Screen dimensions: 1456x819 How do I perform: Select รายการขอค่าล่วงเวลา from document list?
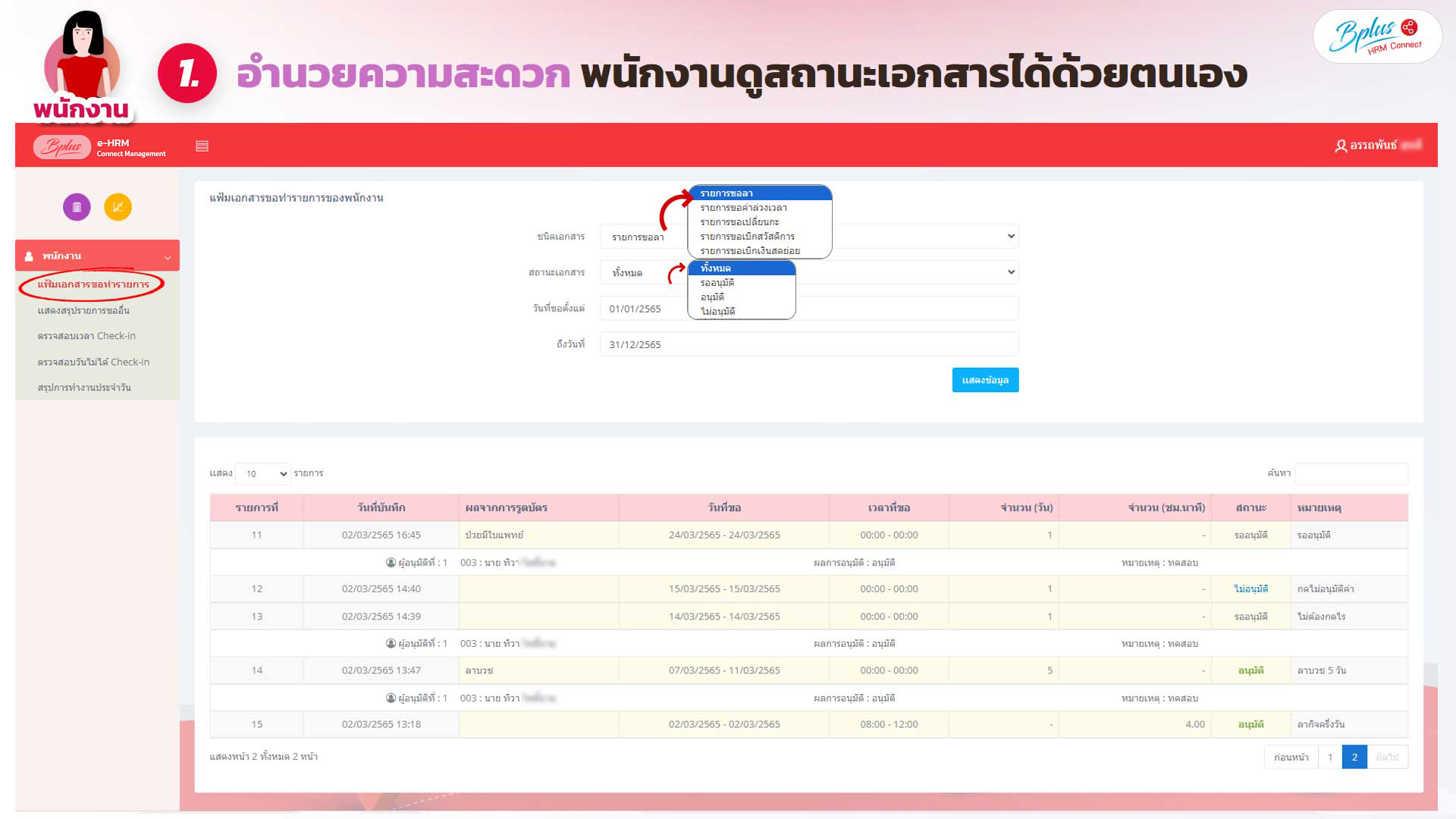743,208
